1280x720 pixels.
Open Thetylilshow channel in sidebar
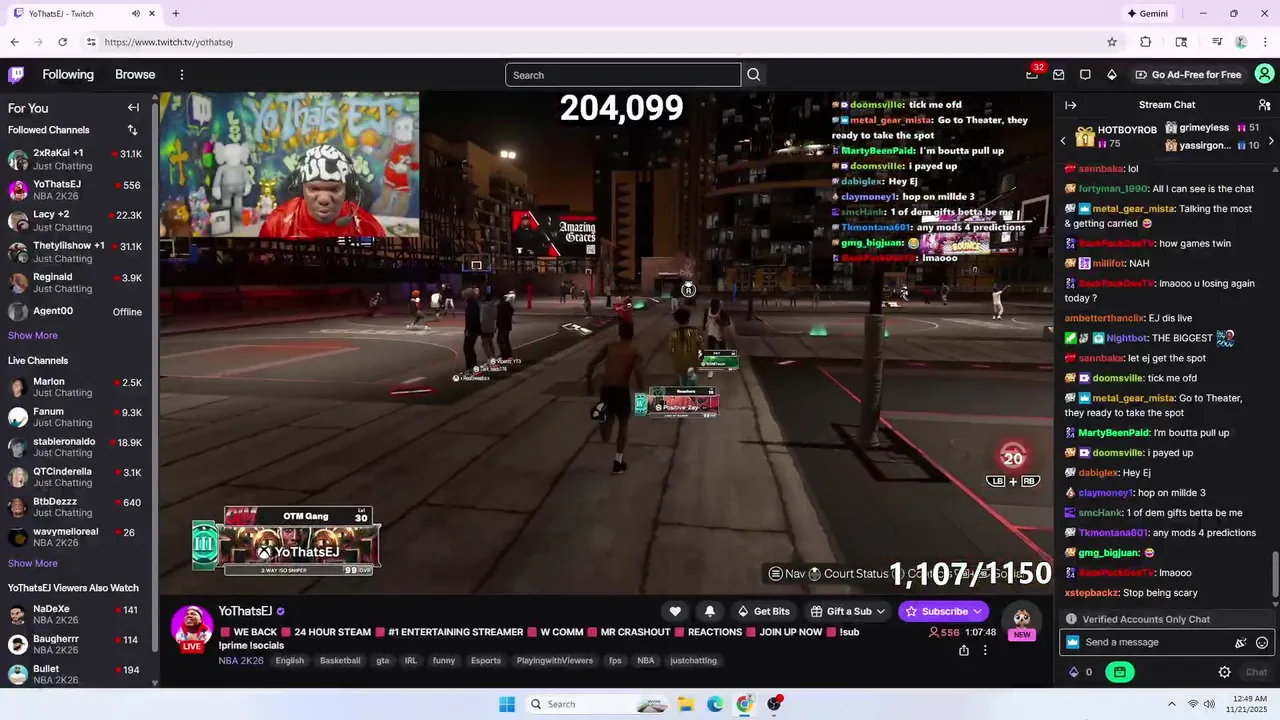75,252
